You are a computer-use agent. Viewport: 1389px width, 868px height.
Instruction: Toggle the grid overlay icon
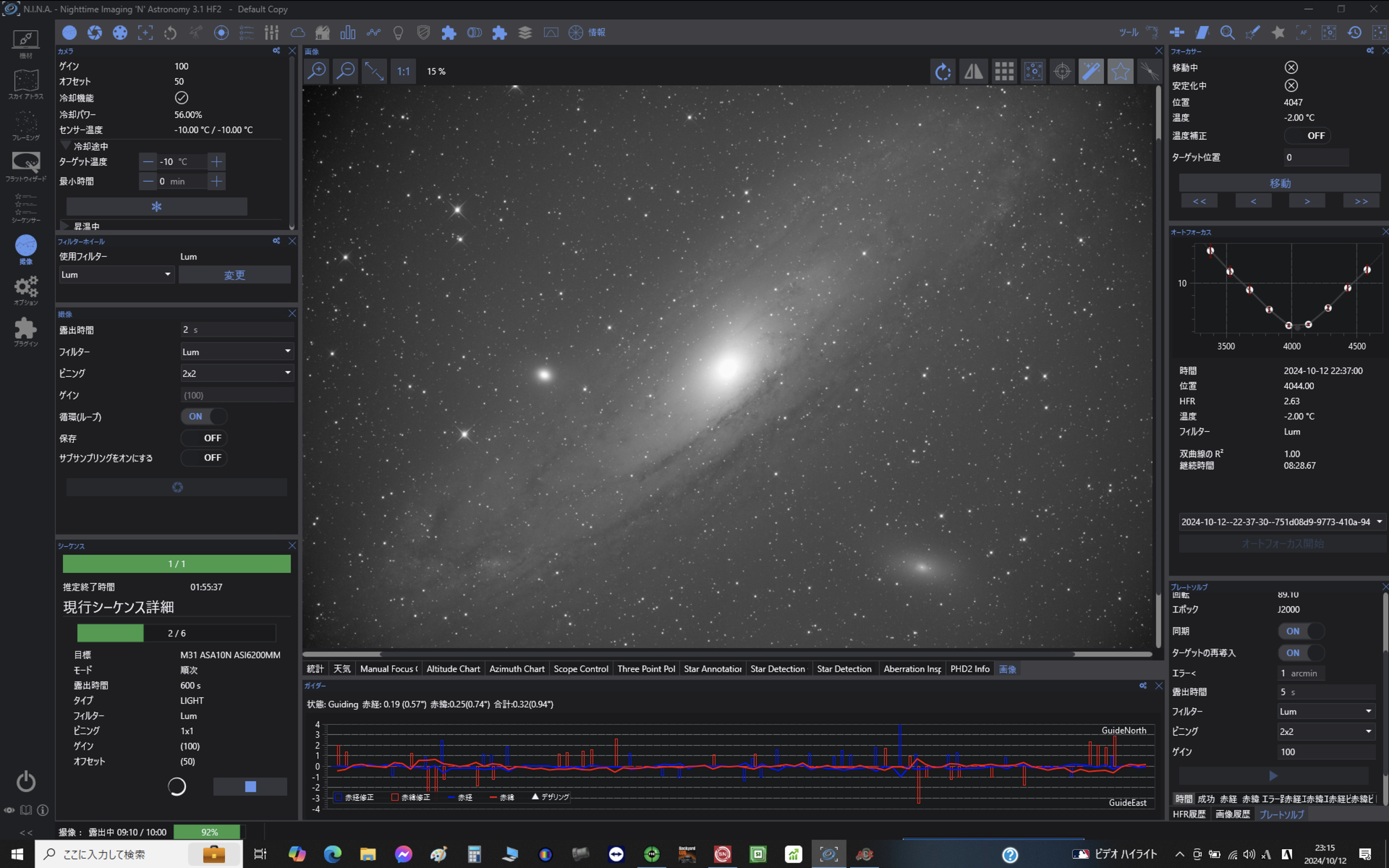coord(1003,71)
